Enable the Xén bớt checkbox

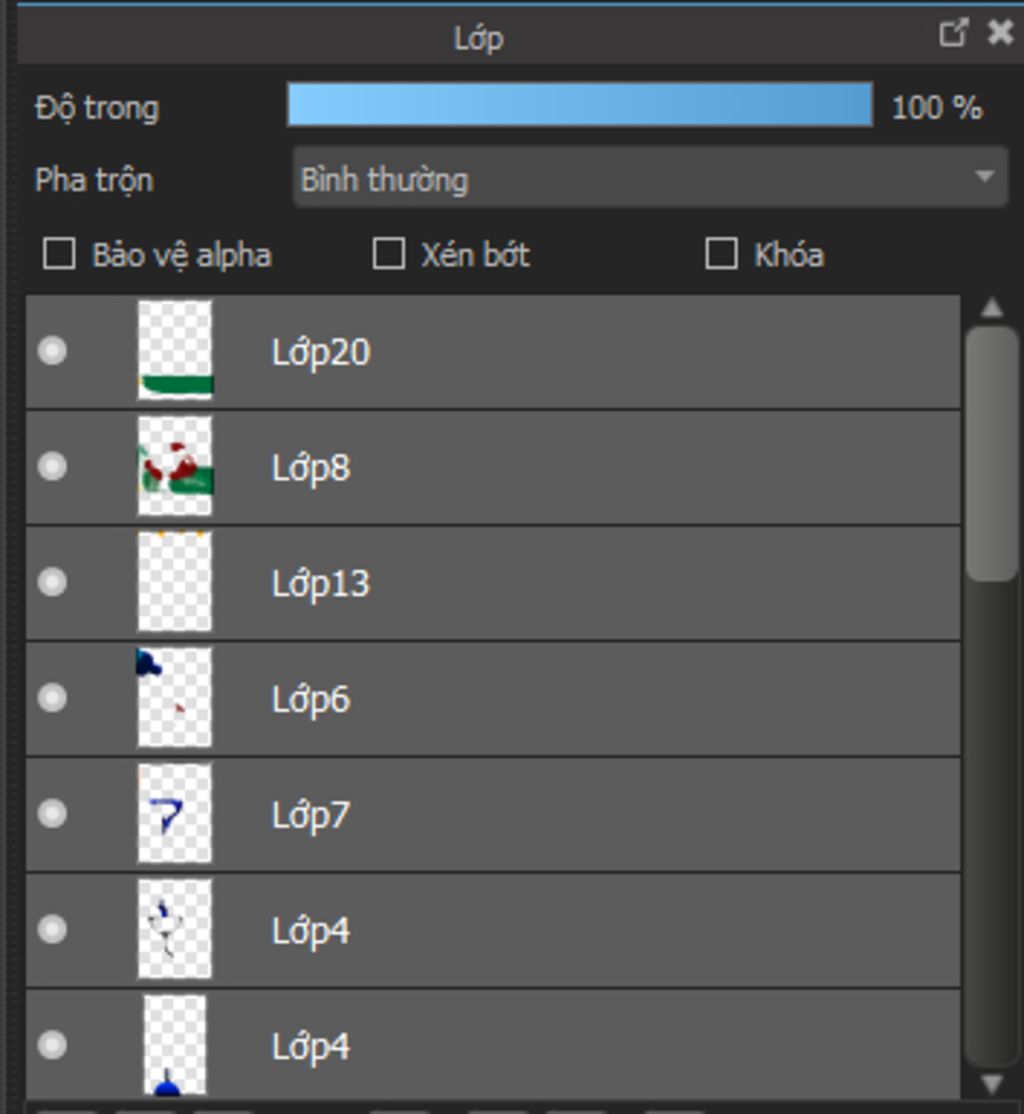tap(388, 254)
